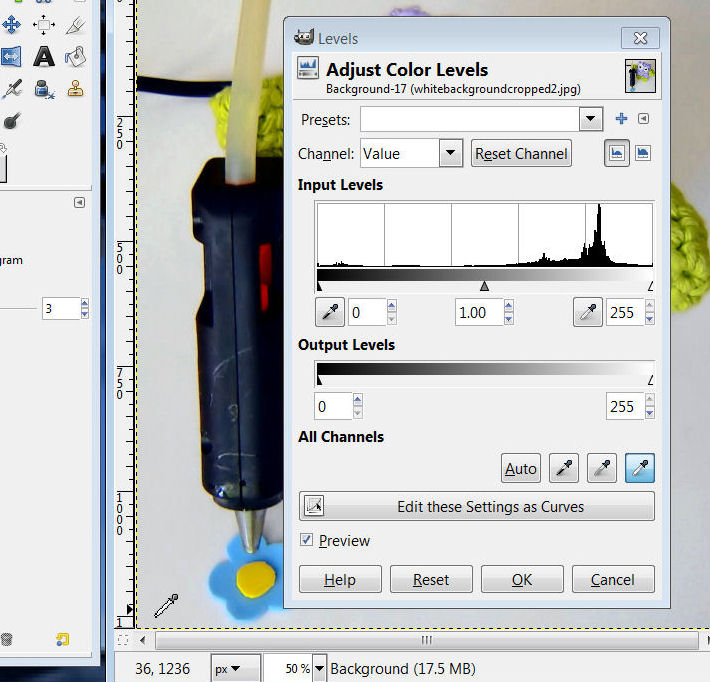Image resolution: width=710 pixels, height=682 pixels.
Task: Open the Presets dropdown
Action: (x=590, y=119)
